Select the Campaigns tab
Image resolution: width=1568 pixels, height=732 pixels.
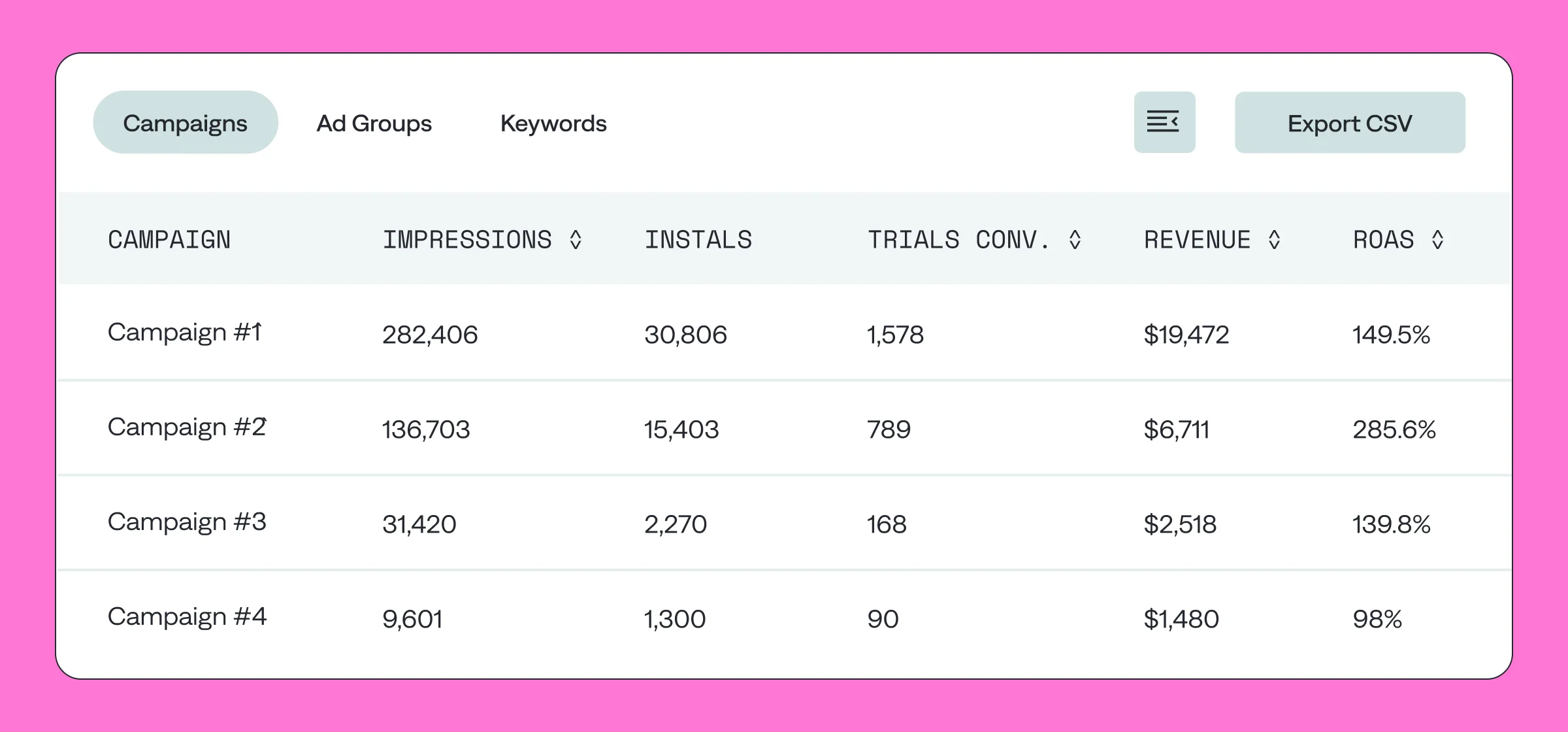(185, 122)
